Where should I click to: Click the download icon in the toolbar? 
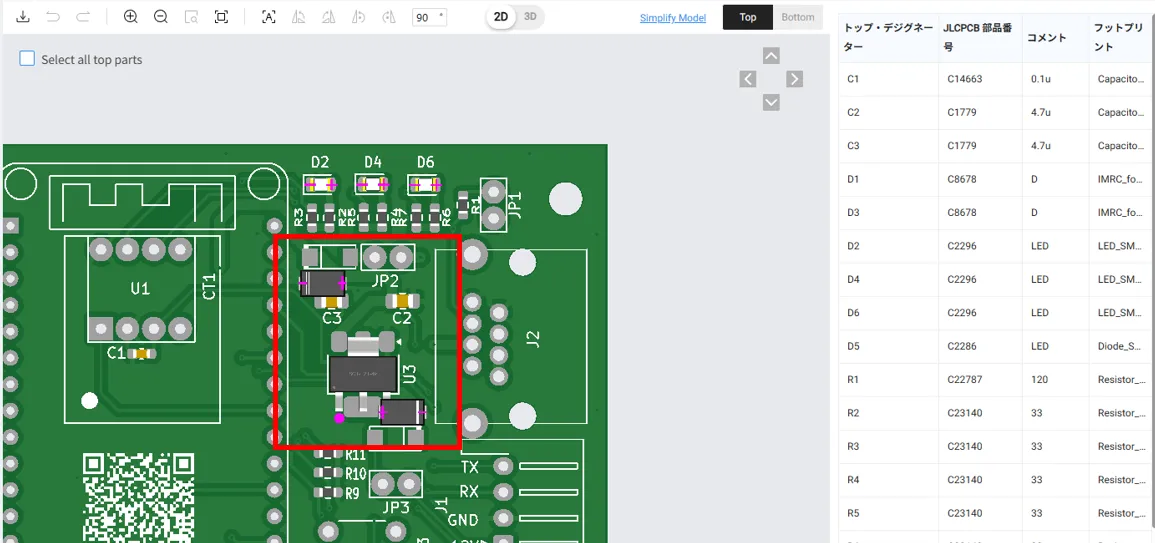point(23,17)
